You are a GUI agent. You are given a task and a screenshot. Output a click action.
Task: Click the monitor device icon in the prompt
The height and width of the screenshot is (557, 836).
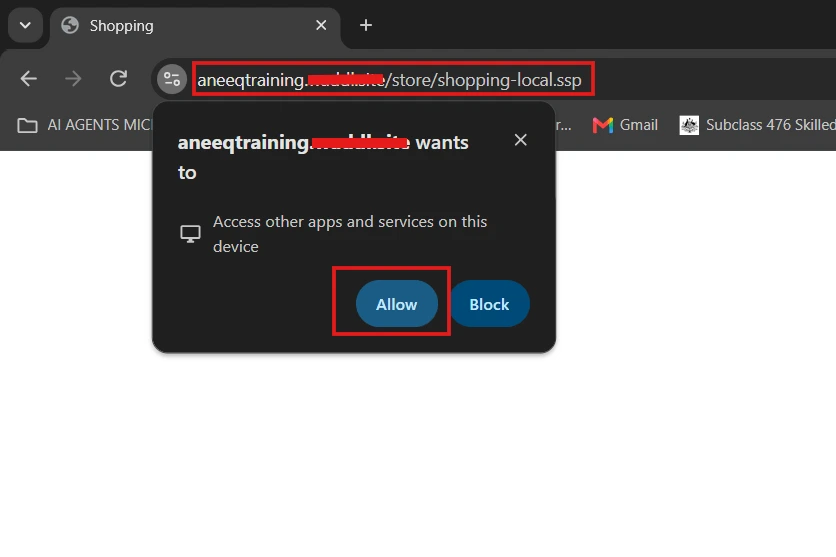[190, 233]
